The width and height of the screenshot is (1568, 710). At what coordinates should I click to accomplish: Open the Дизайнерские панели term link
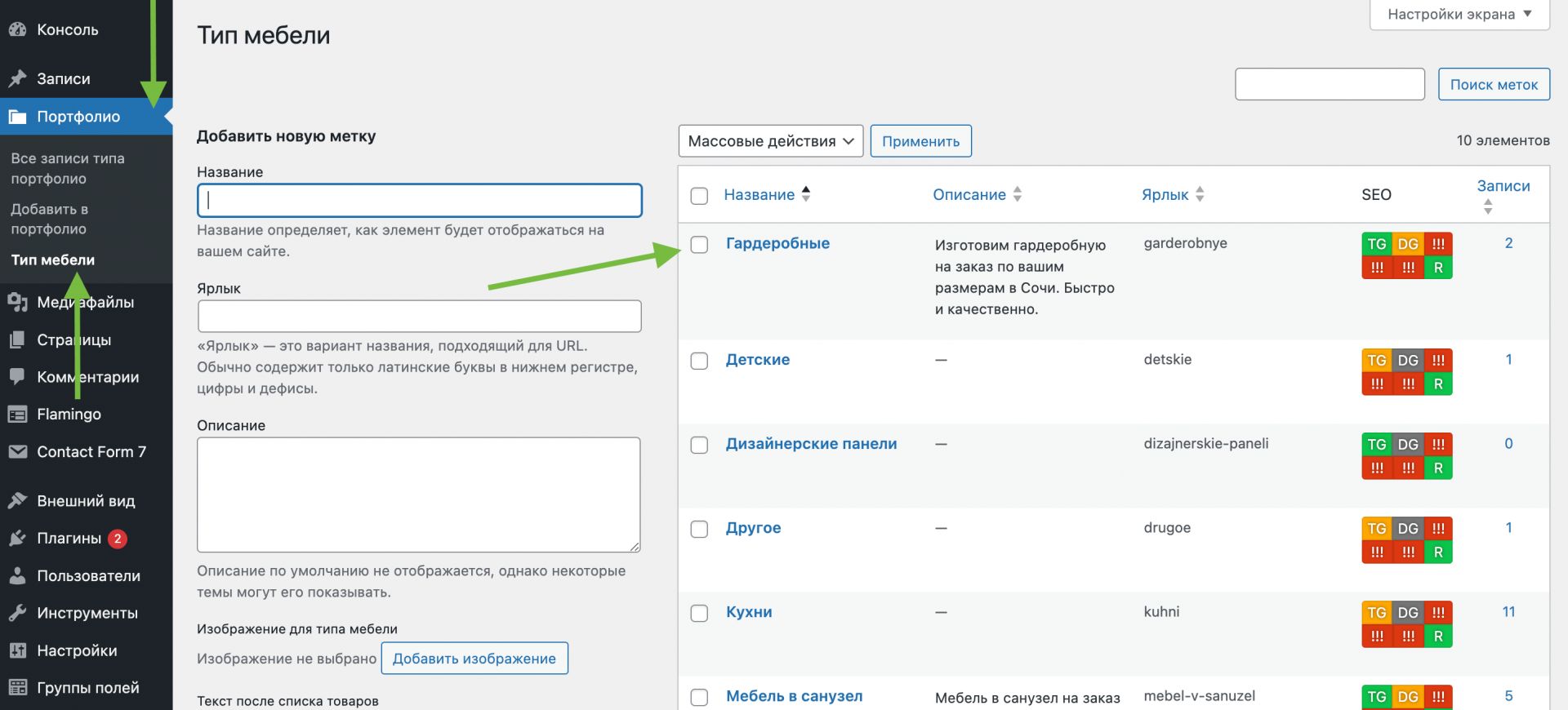811,444
